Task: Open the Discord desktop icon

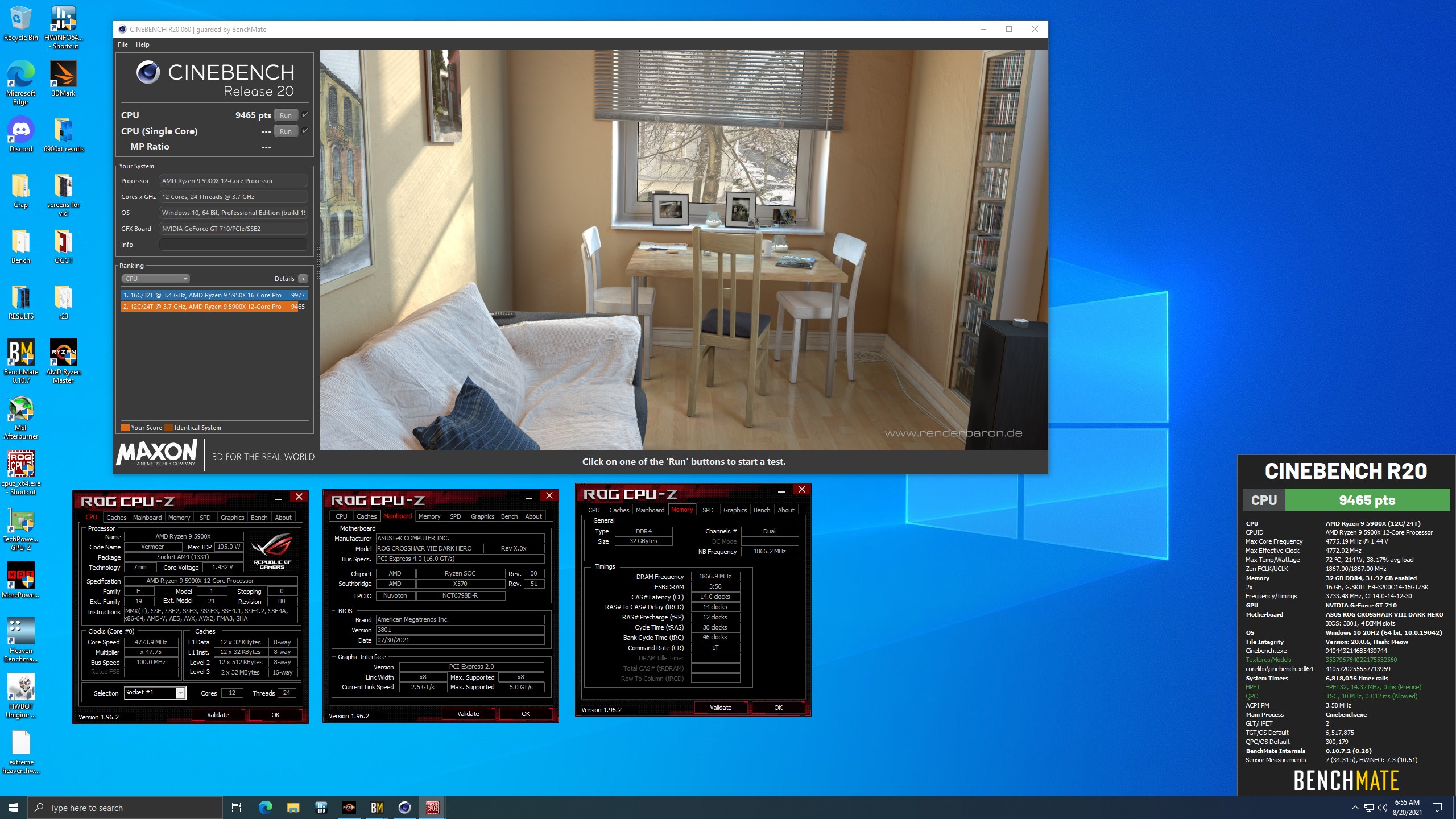Action: click(20, 134)
